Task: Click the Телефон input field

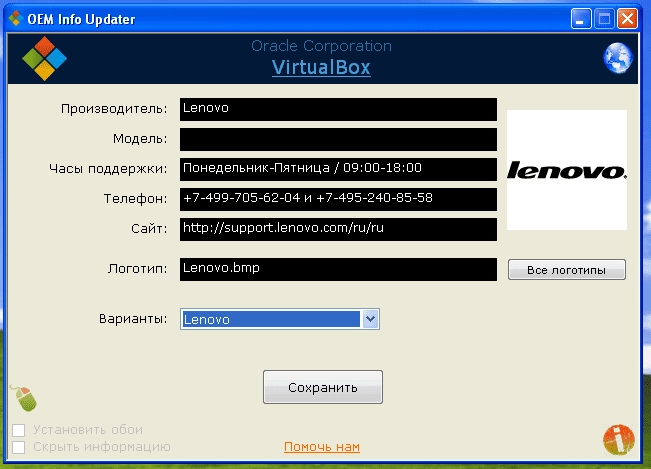Action: (338, 199)
